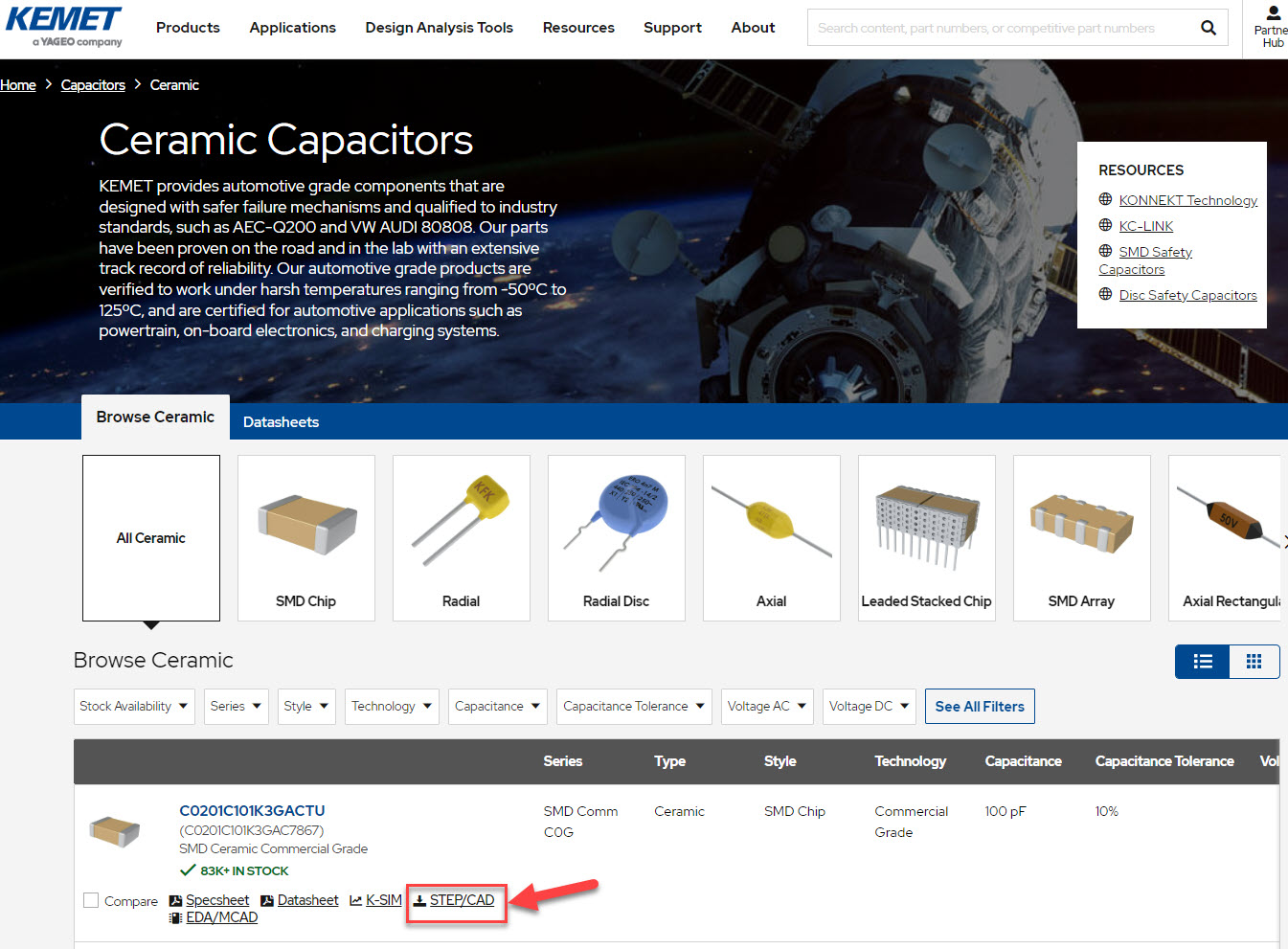Open the Products menu
Image resolution: width=1288 pixels, height=949 pixels.
[188, 28]
